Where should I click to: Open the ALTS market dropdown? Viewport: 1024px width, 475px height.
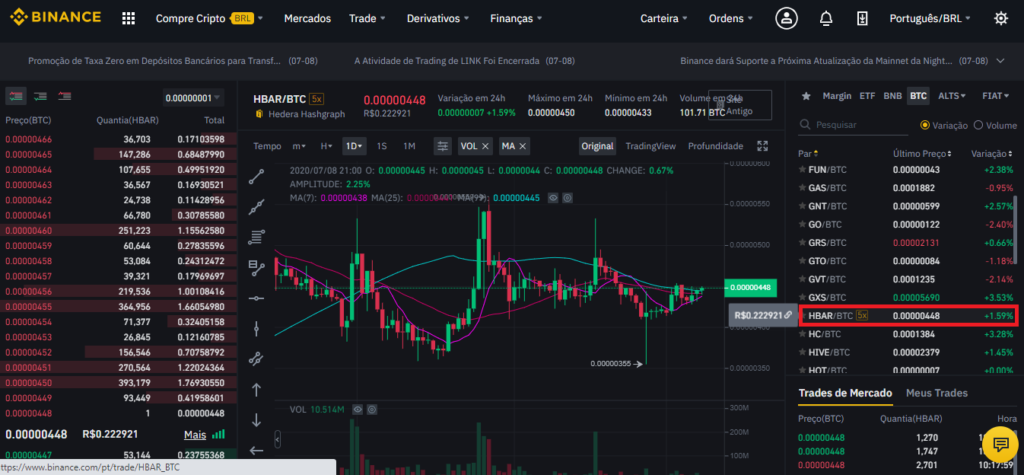coord(952,96)
